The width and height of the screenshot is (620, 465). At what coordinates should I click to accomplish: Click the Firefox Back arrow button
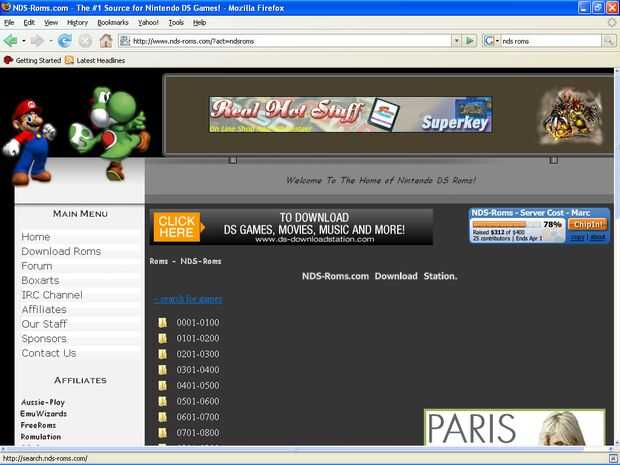(10, 41)
